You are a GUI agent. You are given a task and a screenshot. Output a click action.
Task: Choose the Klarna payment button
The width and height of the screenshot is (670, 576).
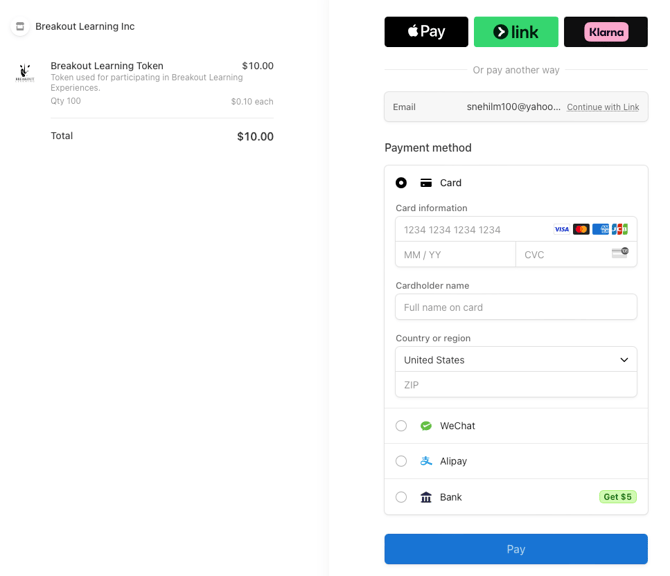click(x=606, y=32)
